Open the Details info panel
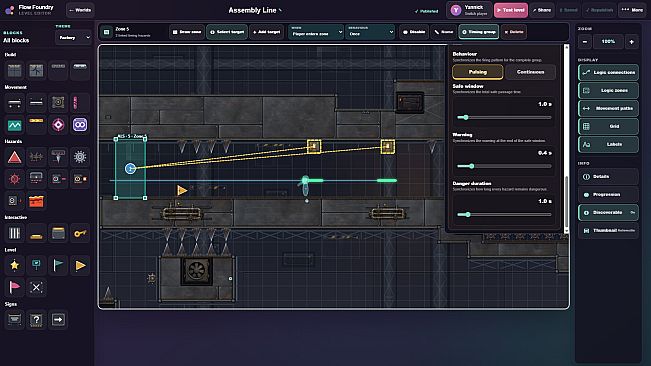The height and width of the screenshot is (366, 651). click(608, 176)
